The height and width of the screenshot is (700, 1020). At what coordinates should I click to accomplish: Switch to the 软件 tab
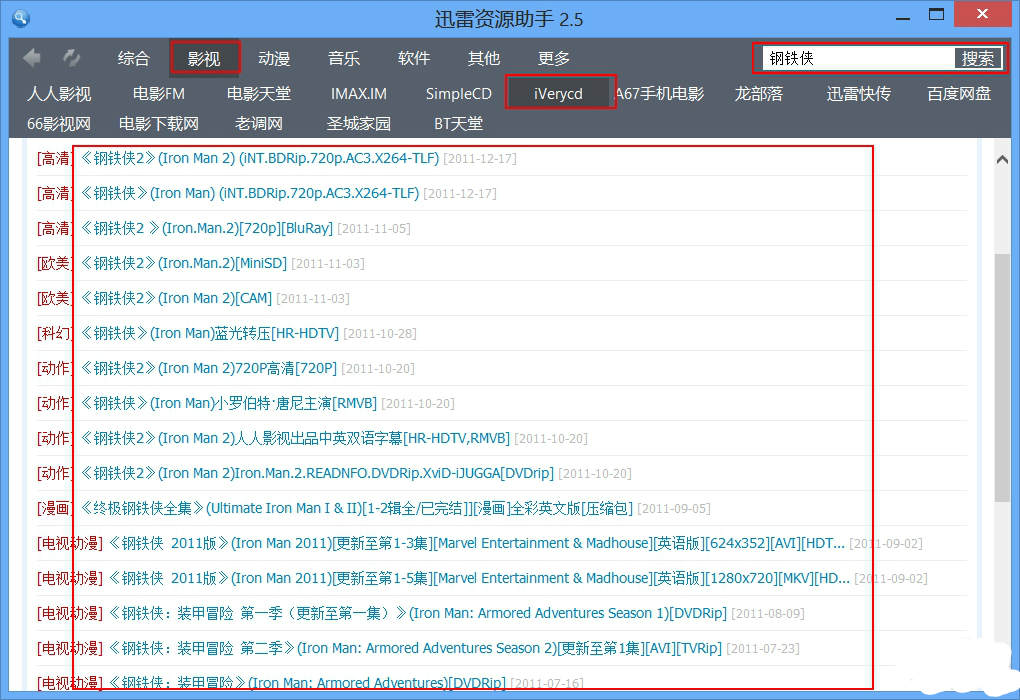click(414, 59)
